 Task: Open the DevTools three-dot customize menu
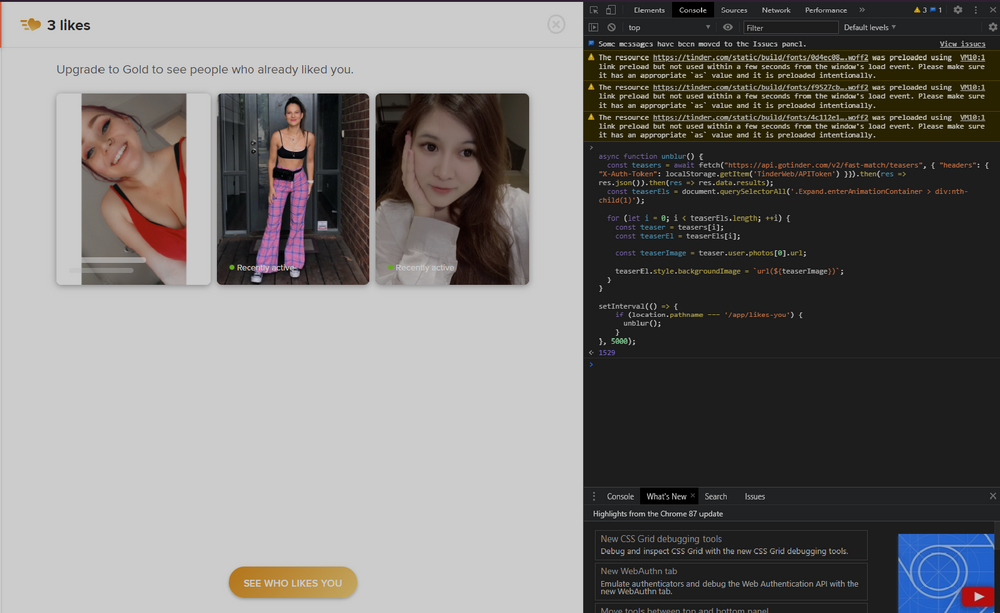(x=976, y=10)
